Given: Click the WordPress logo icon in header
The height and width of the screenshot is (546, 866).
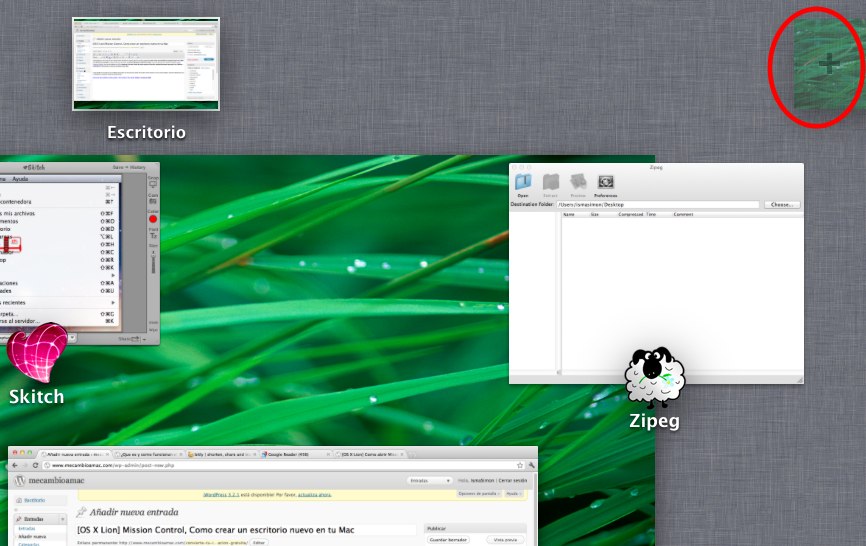Looking at the screenshot, I should (20, 481).
